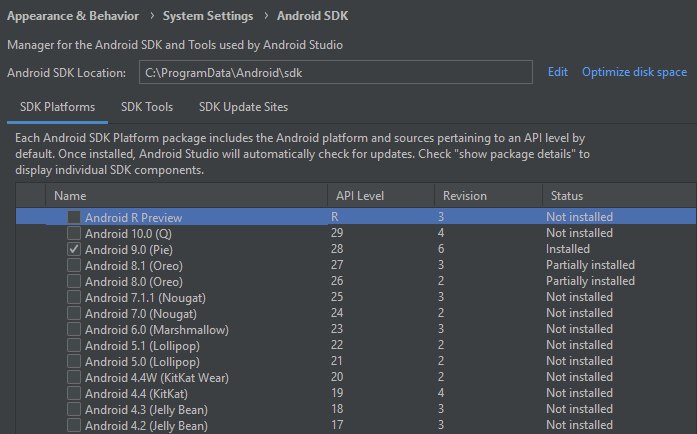The height and width of the screenshot is (434, 697).
Task: Select the Android 6.0 (Marshmallow) name text
Action: pos(157,330)
